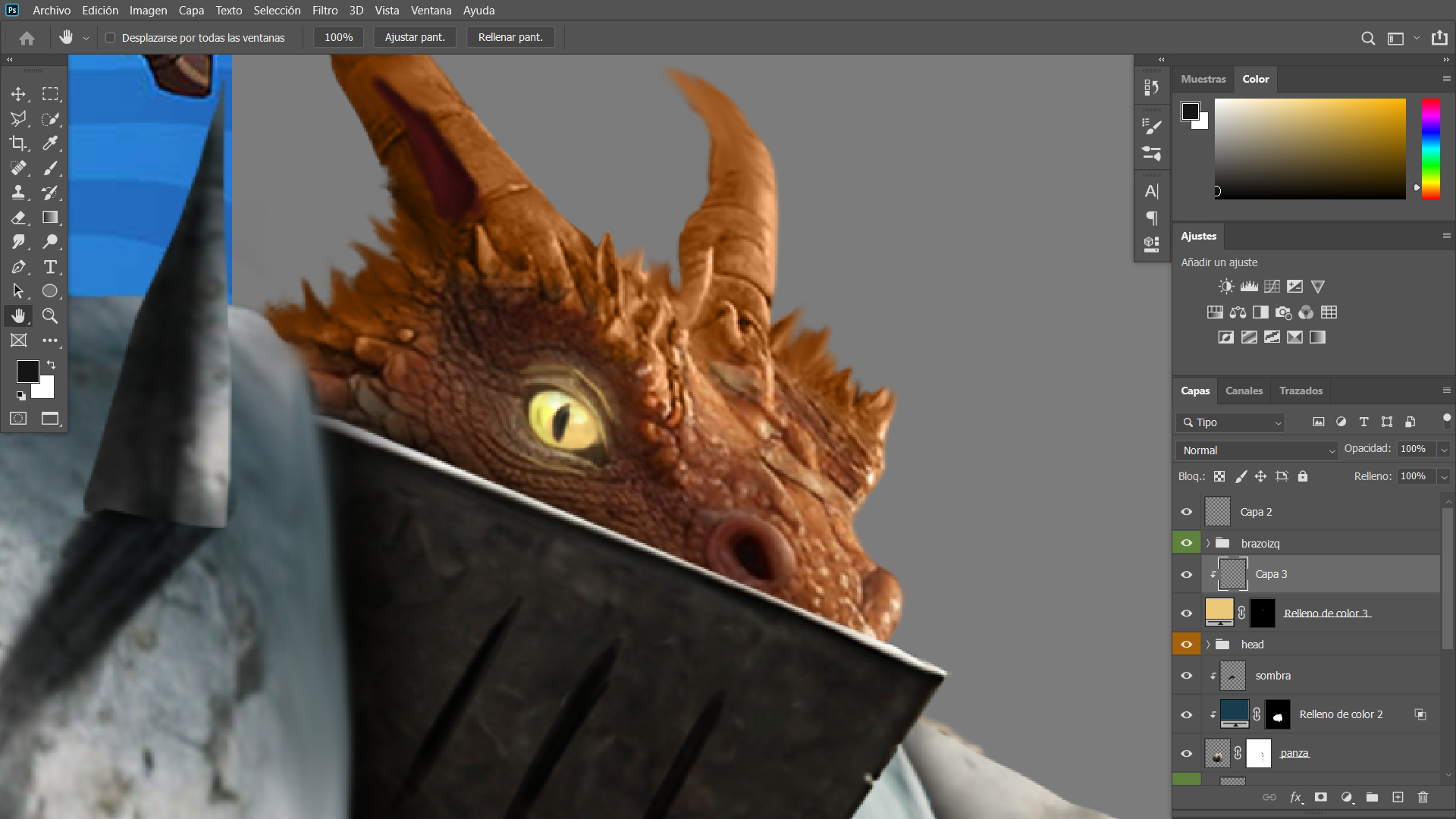
Task: Add a Curves adjustment
Action: click(x=1272, y=287)
